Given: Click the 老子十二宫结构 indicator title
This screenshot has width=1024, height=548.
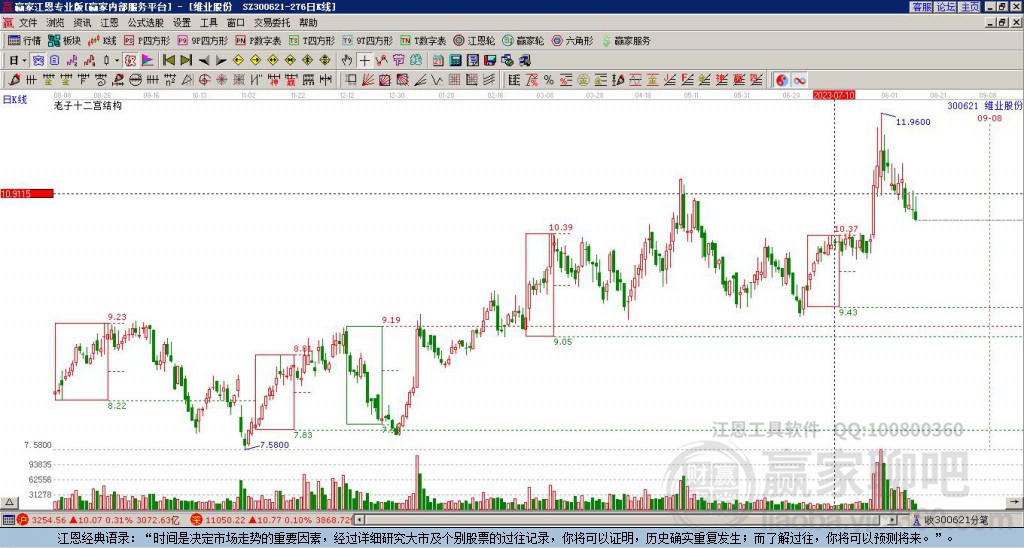Looking at the screenshot, I should pos(88,105).
